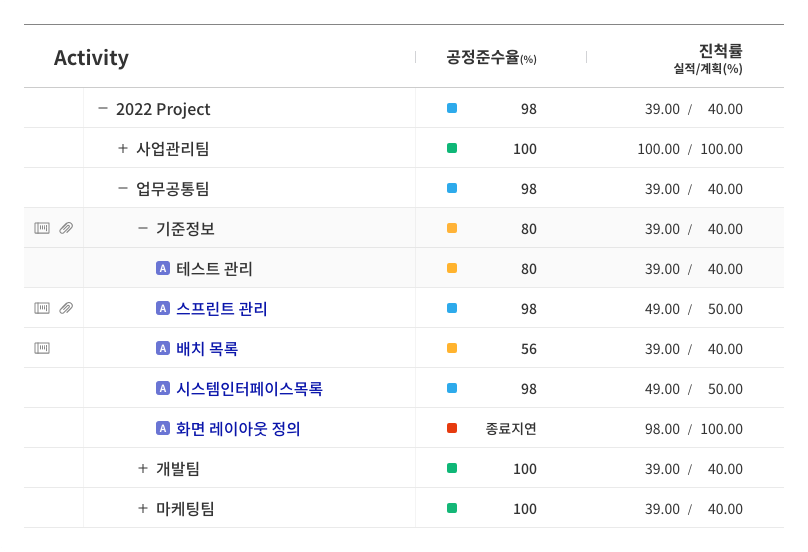This screenshot has height=552, width=808.
Task: Click orange status square for 기준정보
Action: click(452, 228)
